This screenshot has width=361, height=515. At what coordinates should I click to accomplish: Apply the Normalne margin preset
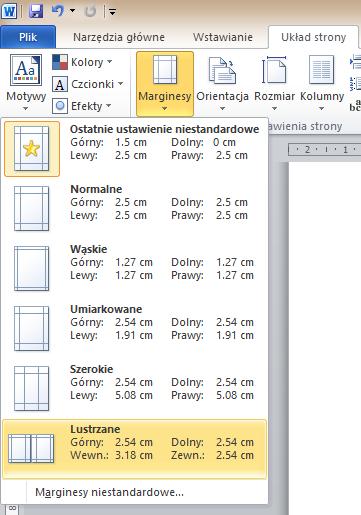click(x=135, y=209)
